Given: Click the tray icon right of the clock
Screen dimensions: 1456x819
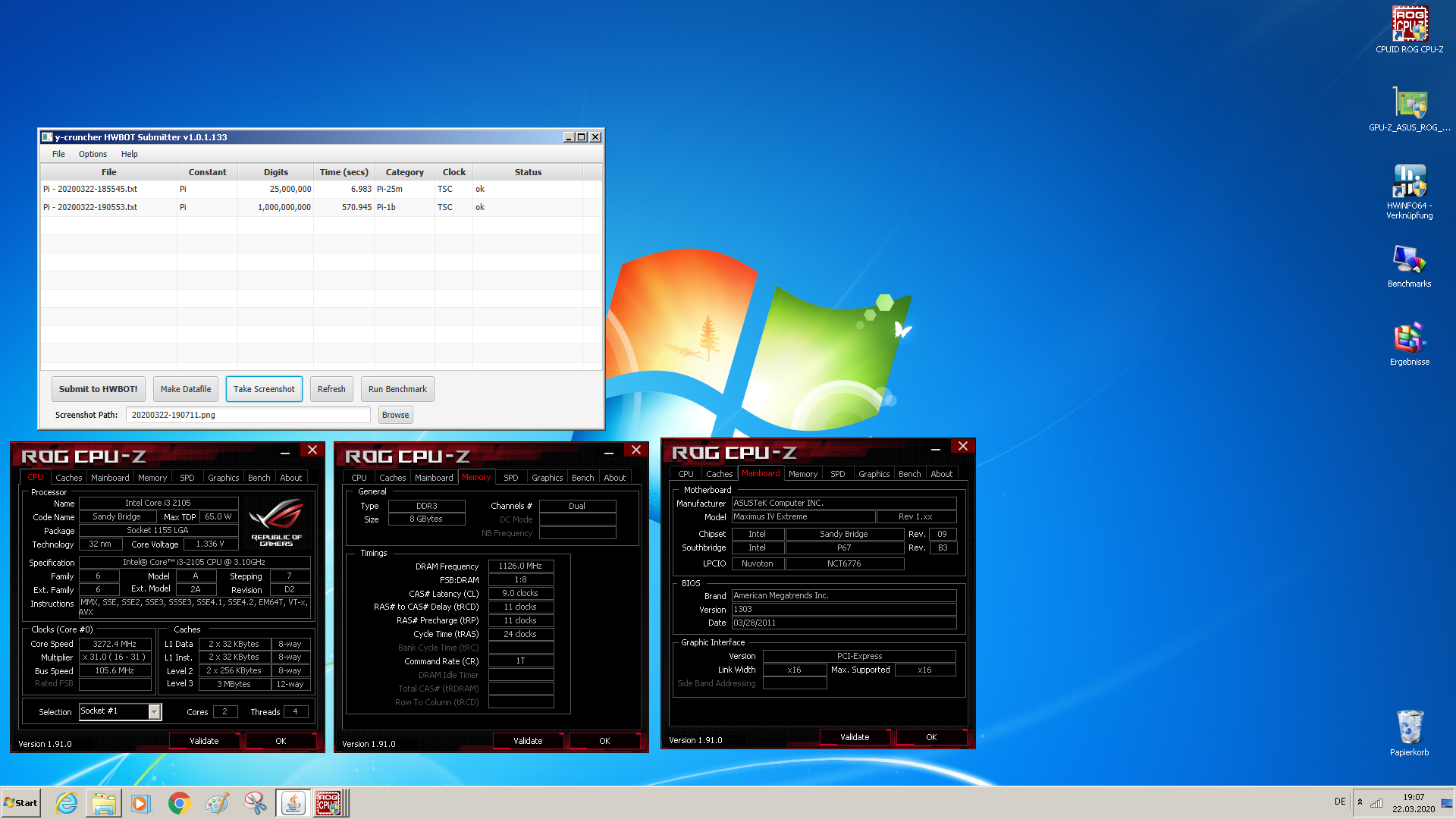Looking at the screenshot, I should click(1446, 803).
